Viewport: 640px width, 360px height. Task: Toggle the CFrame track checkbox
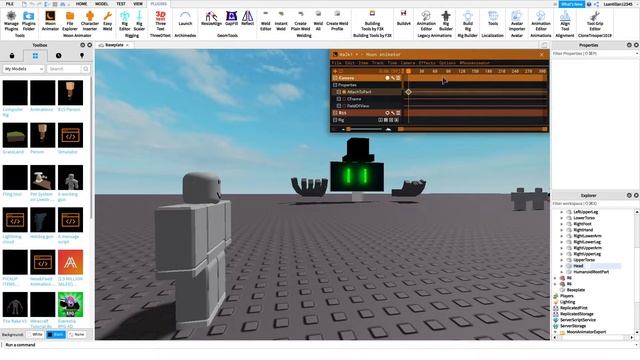point(339,99)
